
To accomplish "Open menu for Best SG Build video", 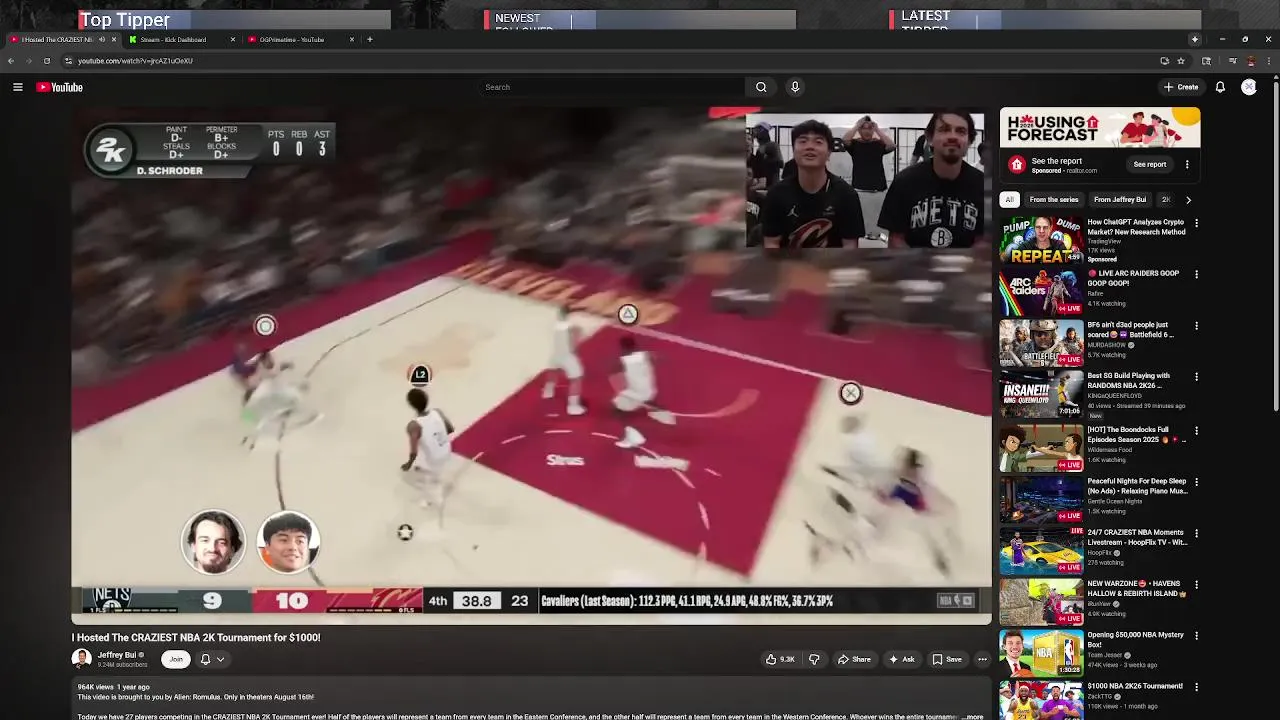I will point(1196,377).
